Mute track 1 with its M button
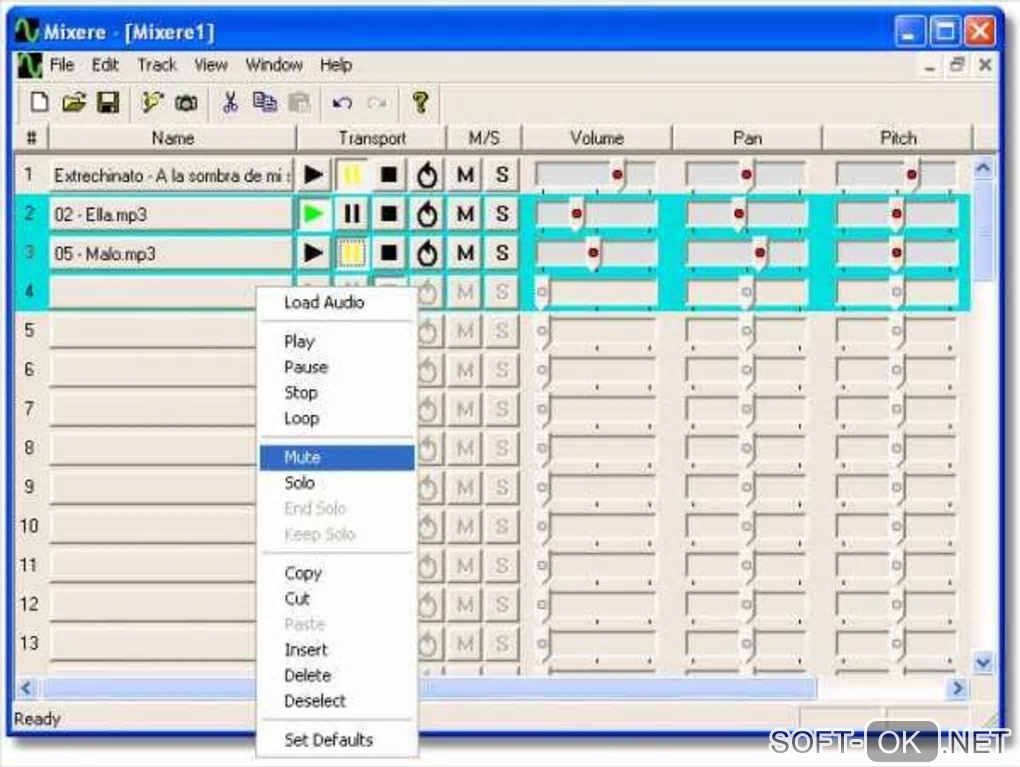1020x767 pixels. click(x=464, y=175)
